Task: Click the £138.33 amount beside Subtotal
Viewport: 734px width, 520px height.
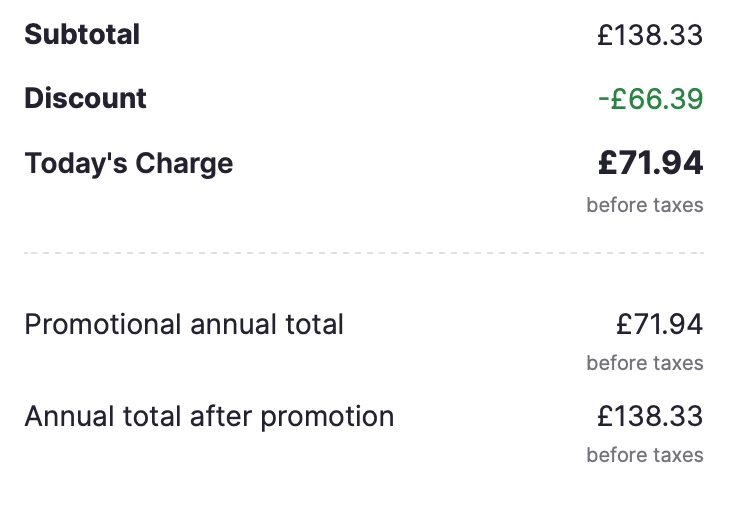Action: pyautogui.click(x=650, y=36)
